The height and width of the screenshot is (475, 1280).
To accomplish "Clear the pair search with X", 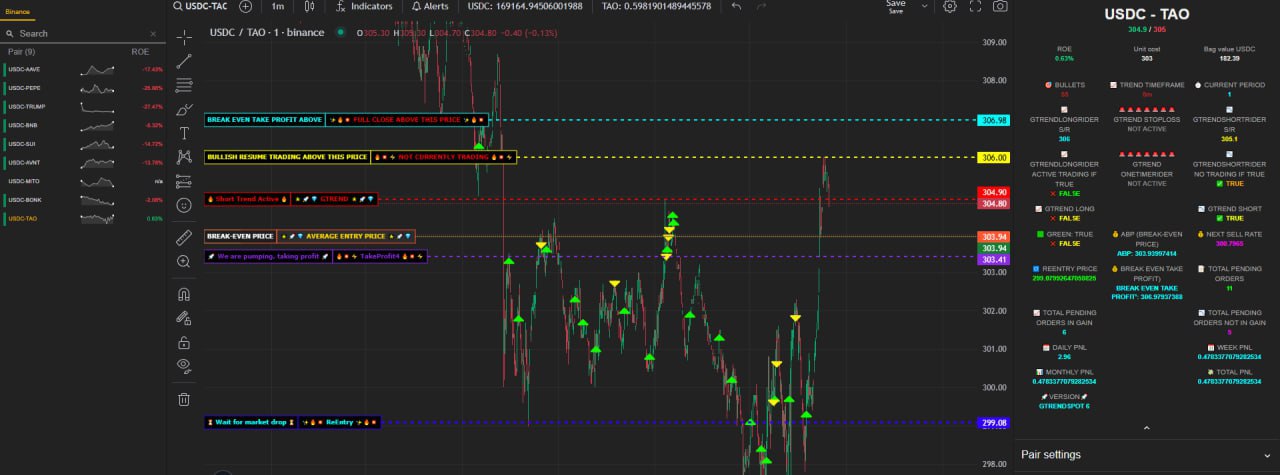I will click(x=155, y=33).
